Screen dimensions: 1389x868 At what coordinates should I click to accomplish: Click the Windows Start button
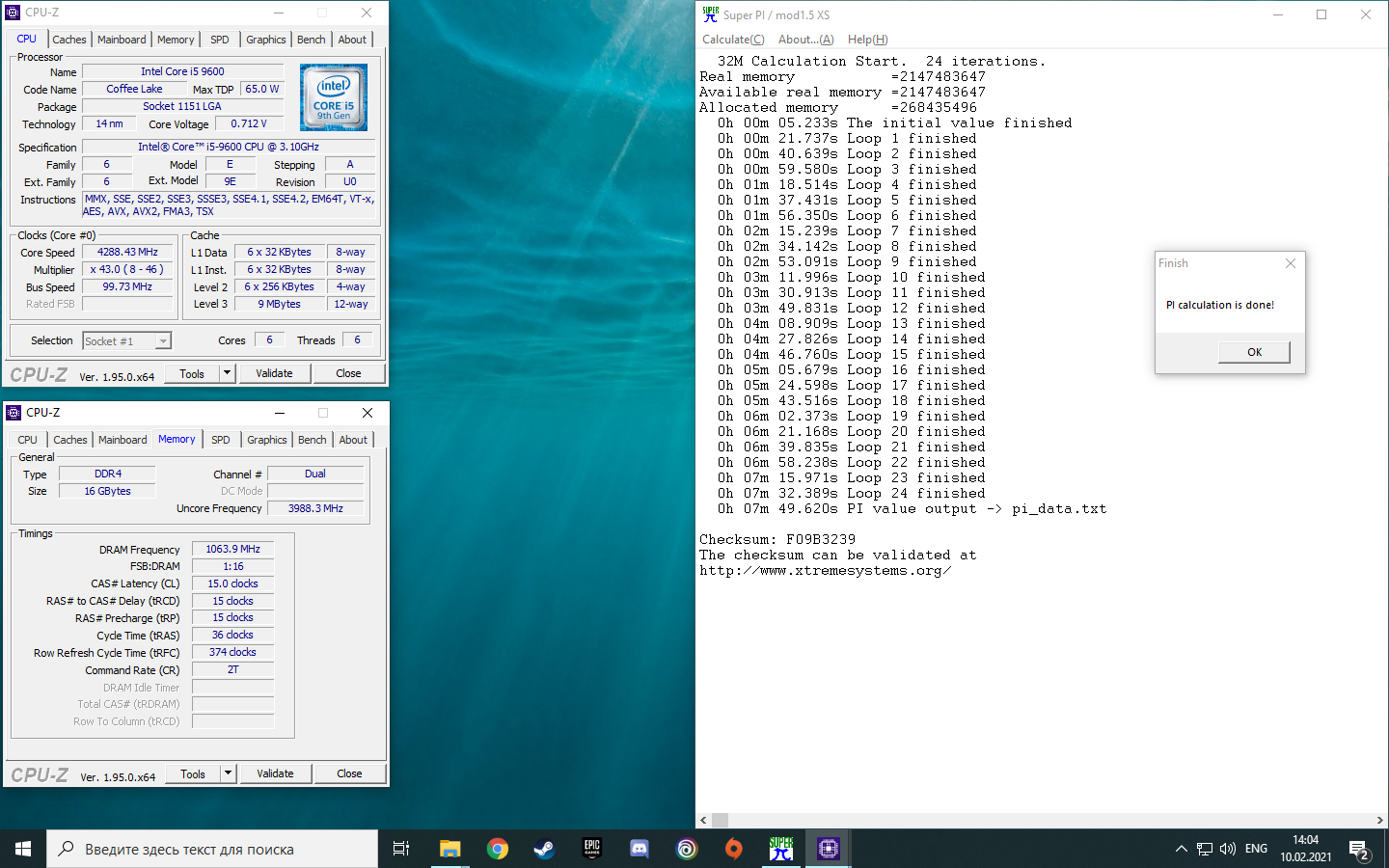click(x=23, y=849)
